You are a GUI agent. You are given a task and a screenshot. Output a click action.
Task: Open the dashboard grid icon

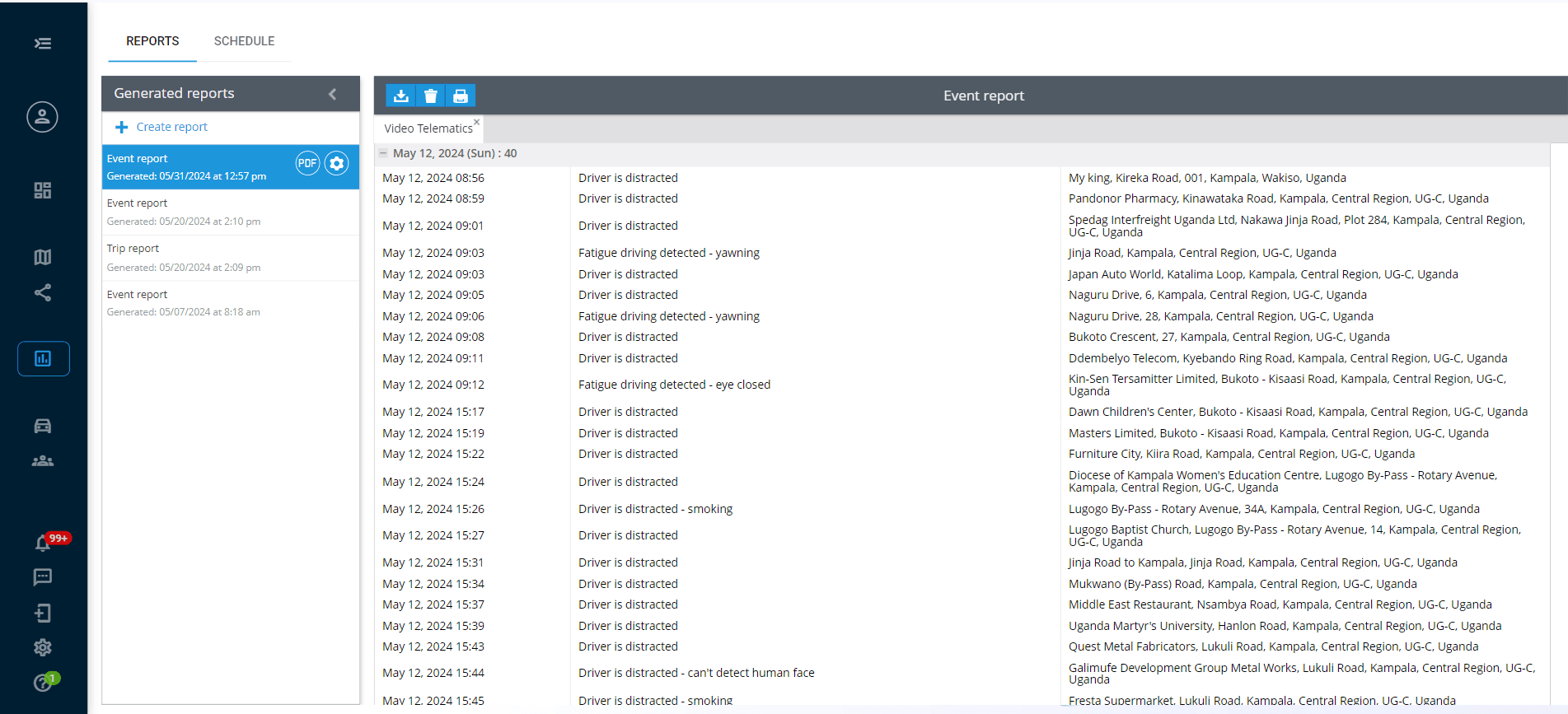point(43,190)
